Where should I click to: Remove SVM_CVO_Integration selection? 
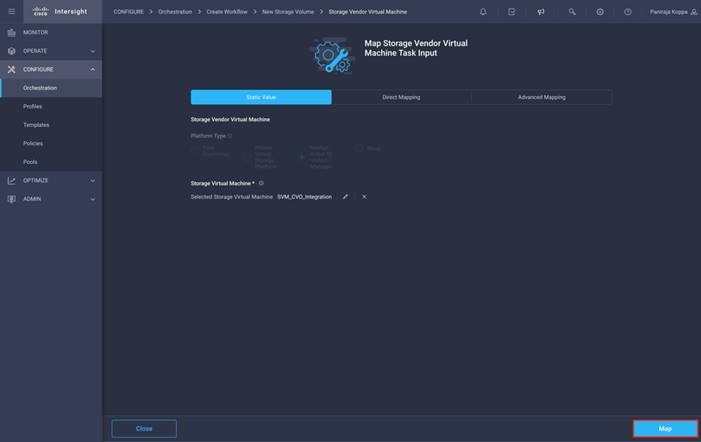tap(364, 197)
